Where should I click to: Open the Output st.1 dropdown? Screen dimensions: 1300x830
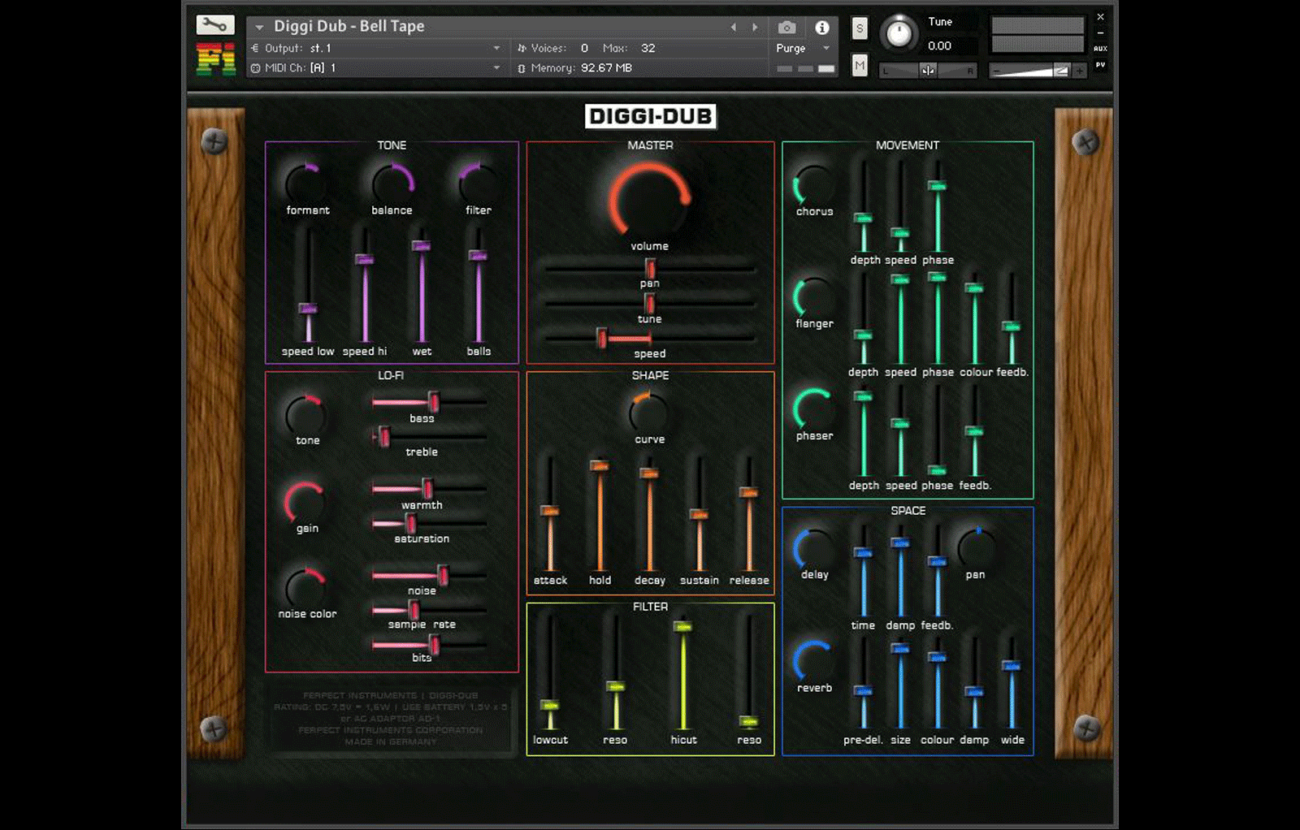click(x=376, y=48)
